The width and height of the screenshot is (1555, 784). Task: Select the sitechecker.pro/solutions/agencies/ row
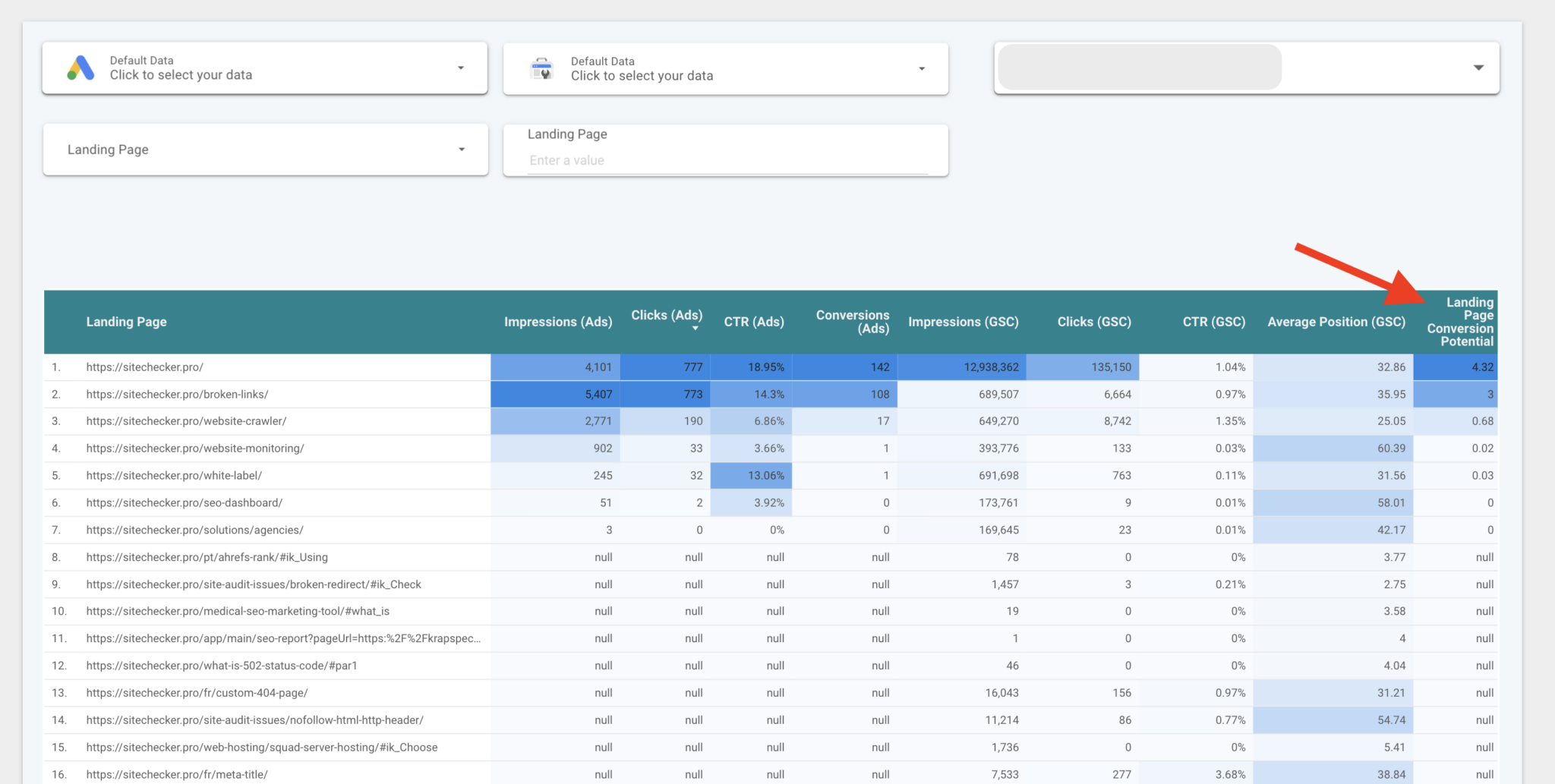[x=771, y=531]
